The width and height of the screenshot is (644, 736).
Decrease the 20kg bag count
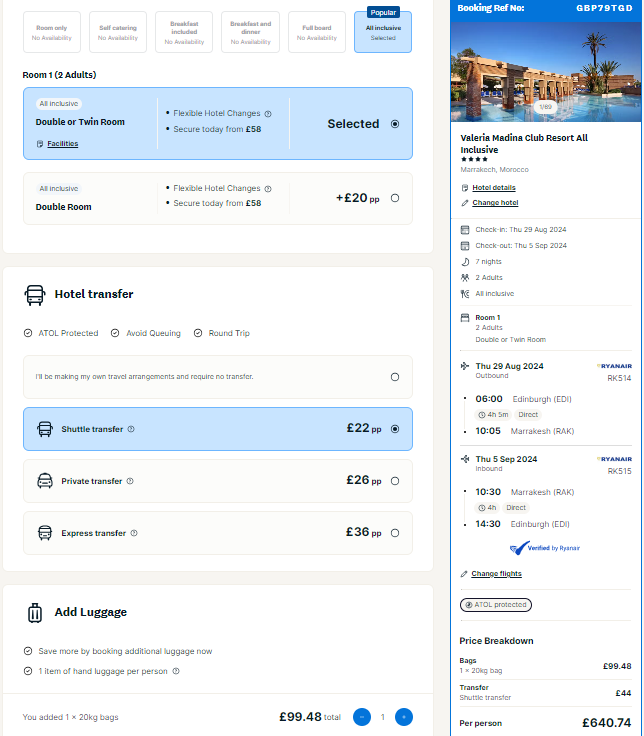point(362,717)
